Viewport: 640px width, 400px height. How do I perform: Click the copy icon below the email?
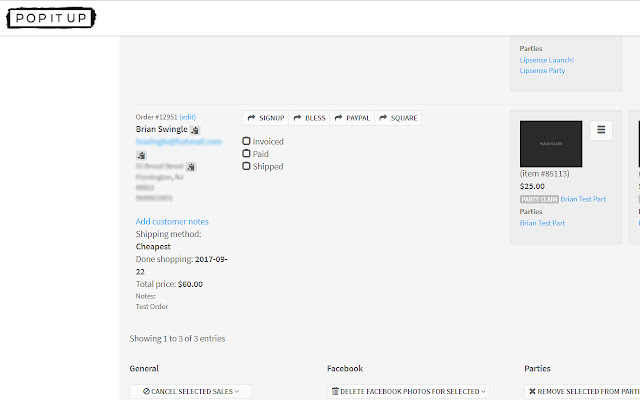click(141, 156)
